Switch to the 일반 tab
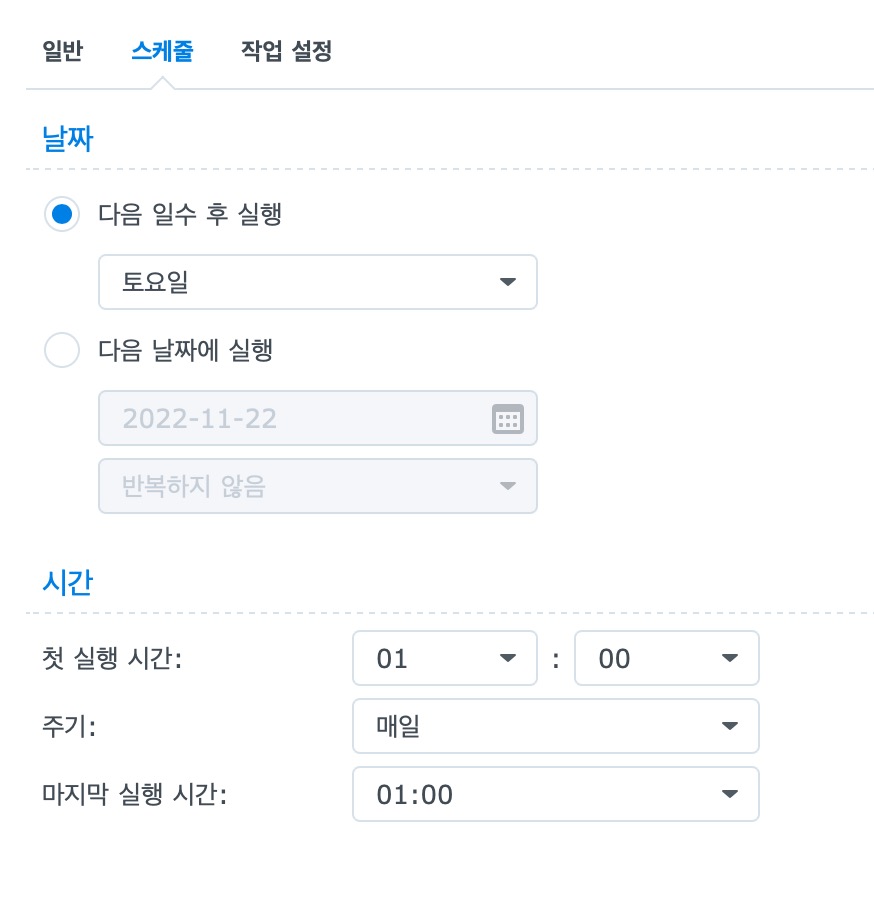Image resolution: width=874 pixels, height=904 pixels. 63,51
